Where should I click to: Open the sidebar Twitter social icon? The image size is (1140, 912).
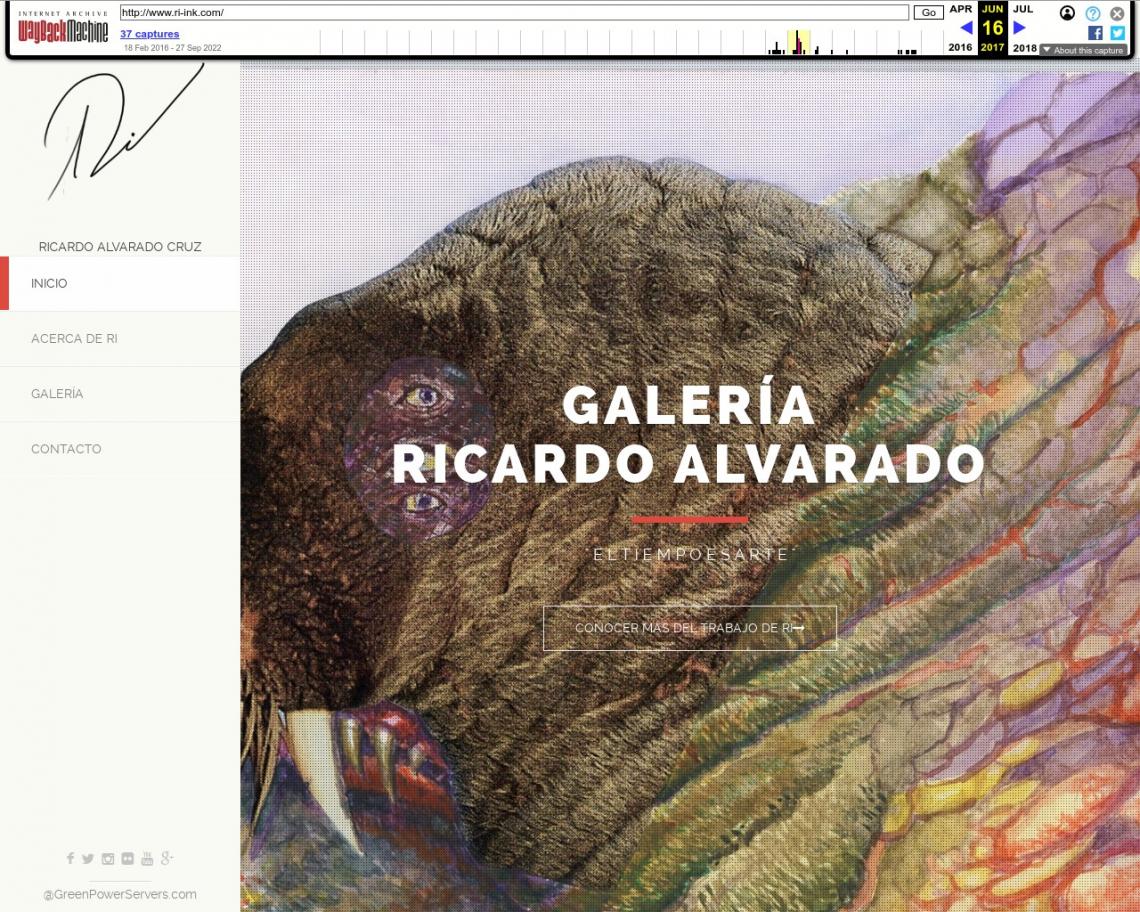pos(88,859)
